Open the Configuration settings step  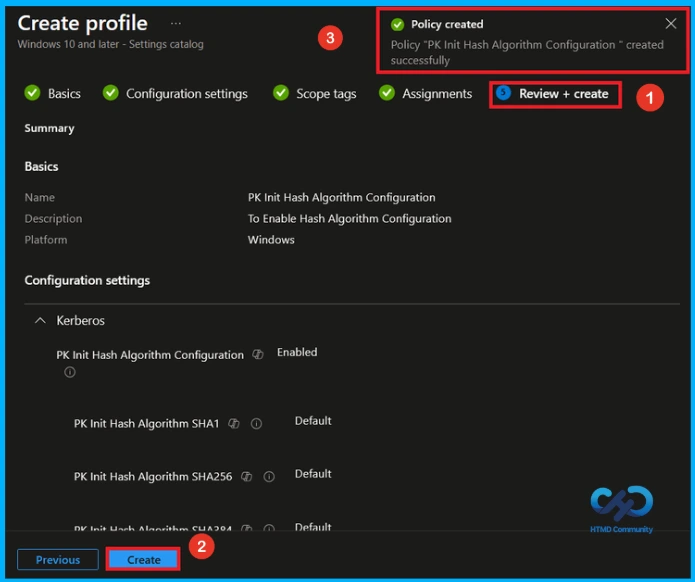(187, 94)
